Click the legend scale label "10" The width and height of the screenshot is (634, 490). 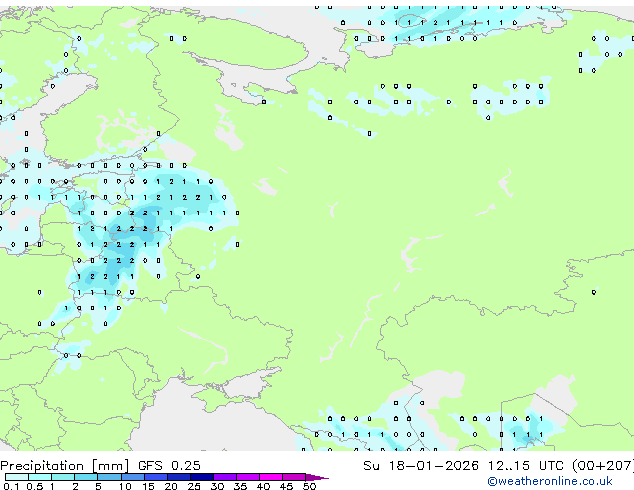[125, 486]
